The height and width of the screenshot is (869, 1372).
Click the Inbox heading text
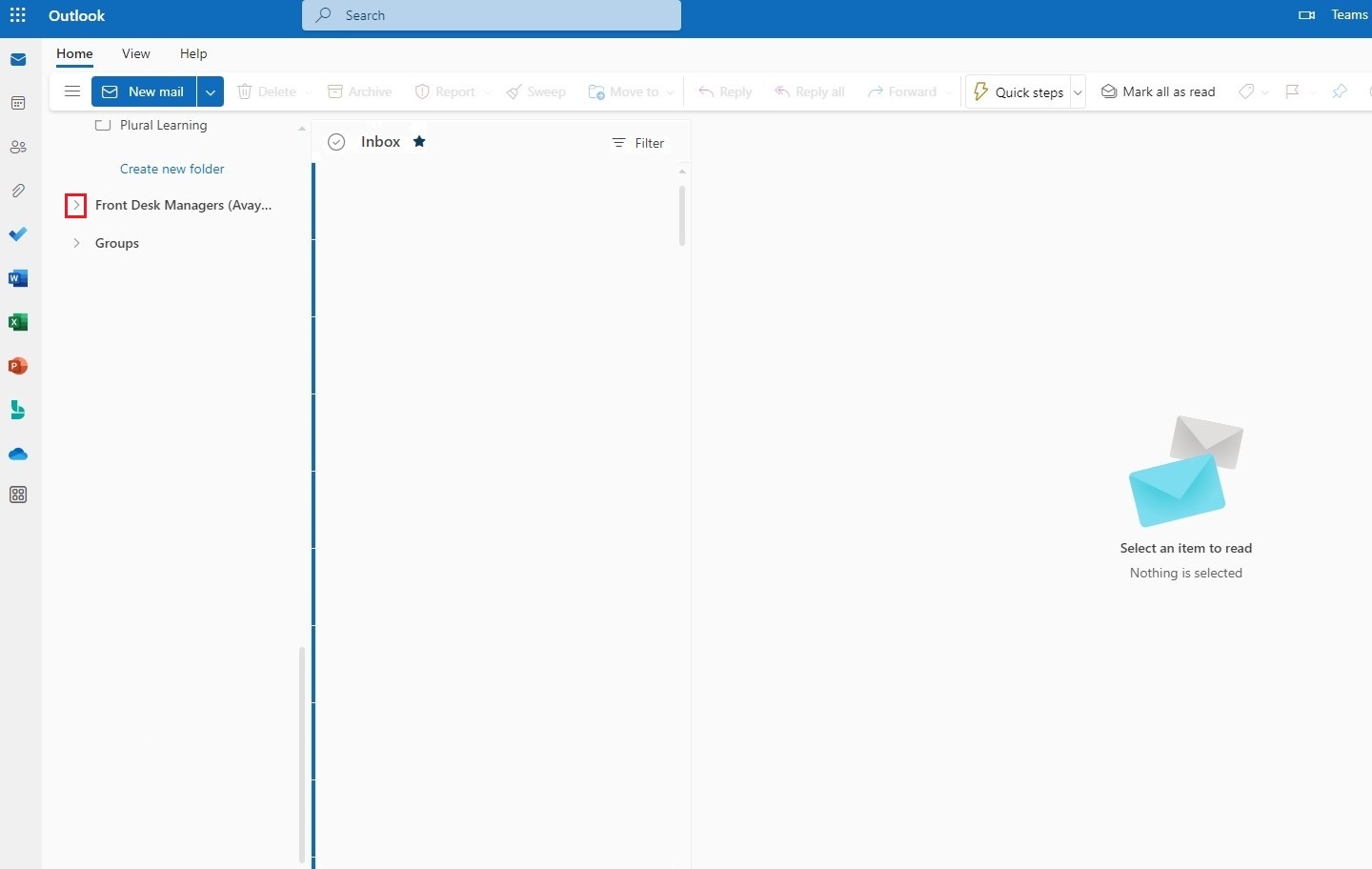[x=381, y=141]
